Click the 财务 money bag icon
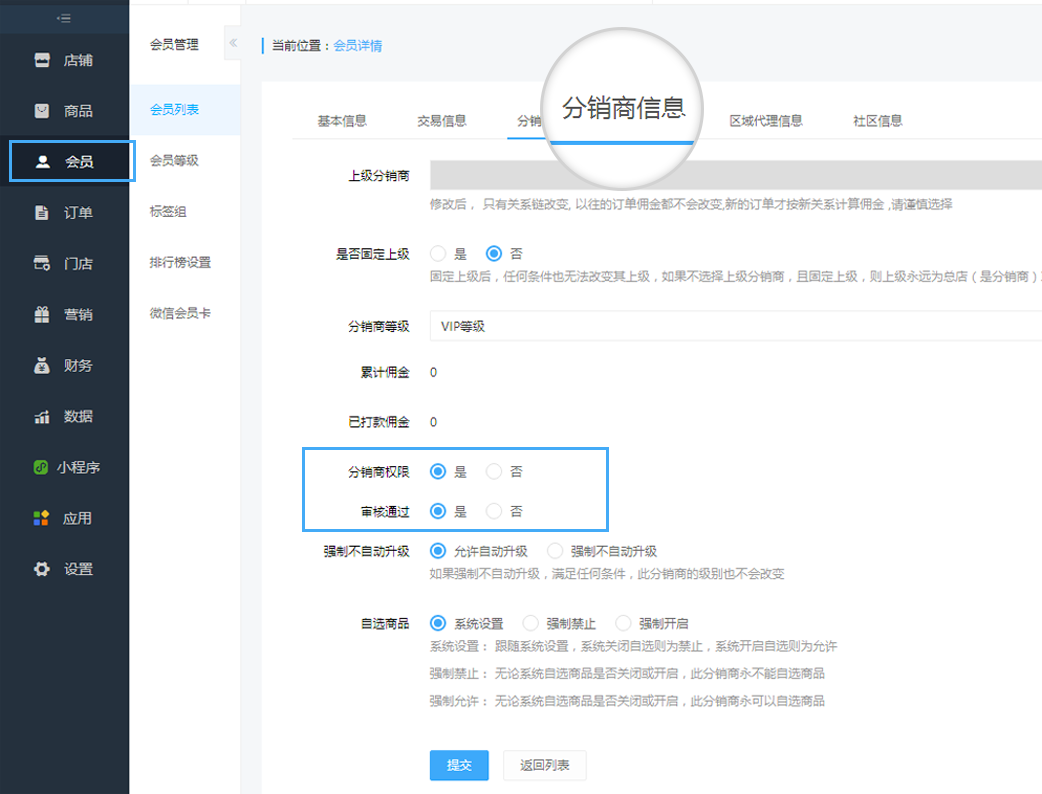Screen dimensions: 1042x794 click(42, 365)
